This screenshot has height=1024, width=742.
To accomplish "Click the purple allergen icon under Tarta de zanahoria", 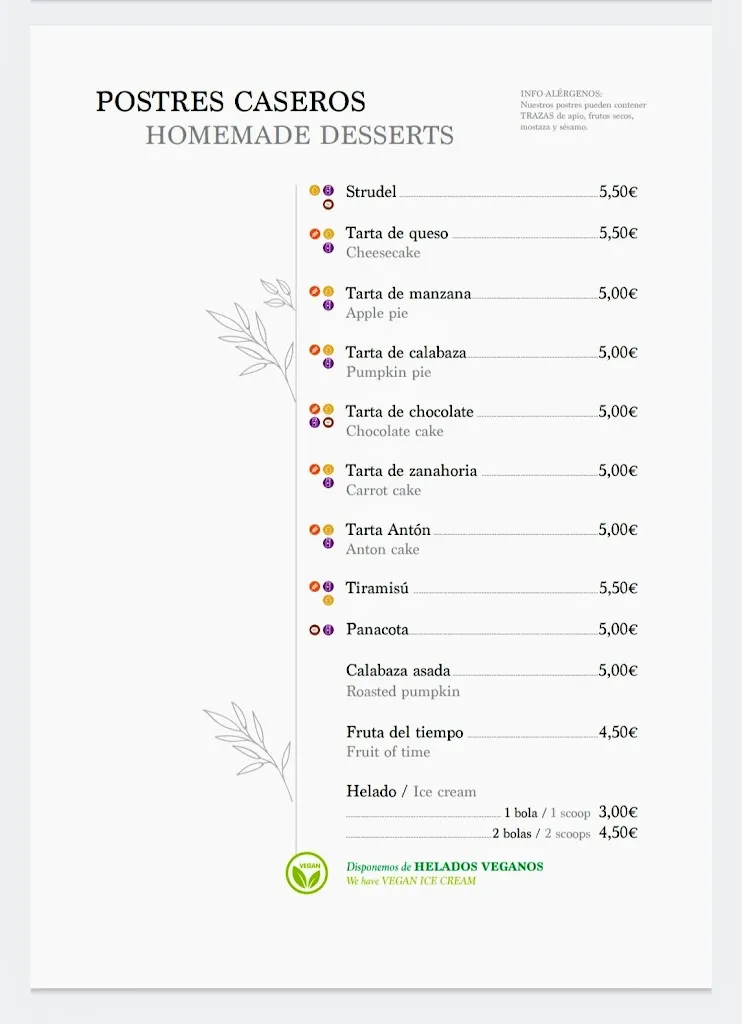I will click(328, 483).
